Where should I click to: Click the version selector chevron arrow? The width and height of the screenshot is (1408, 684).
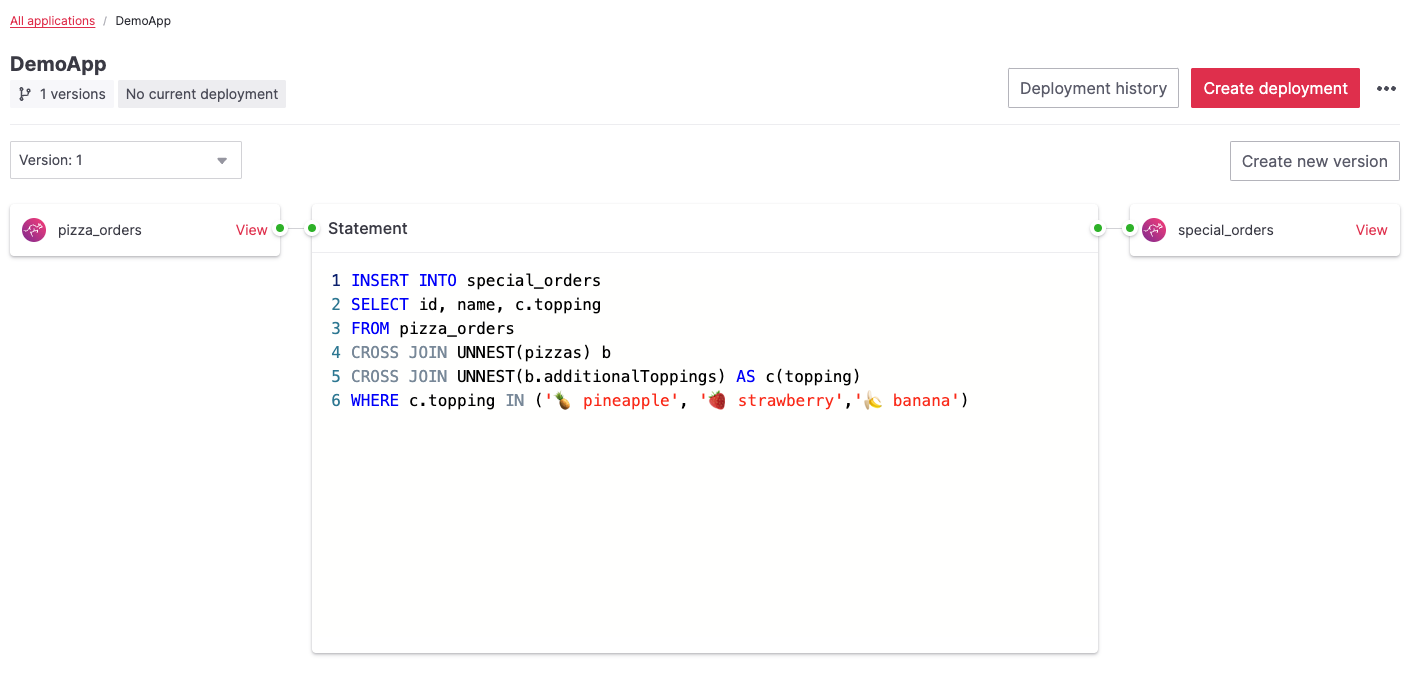(x=222, y=160)
